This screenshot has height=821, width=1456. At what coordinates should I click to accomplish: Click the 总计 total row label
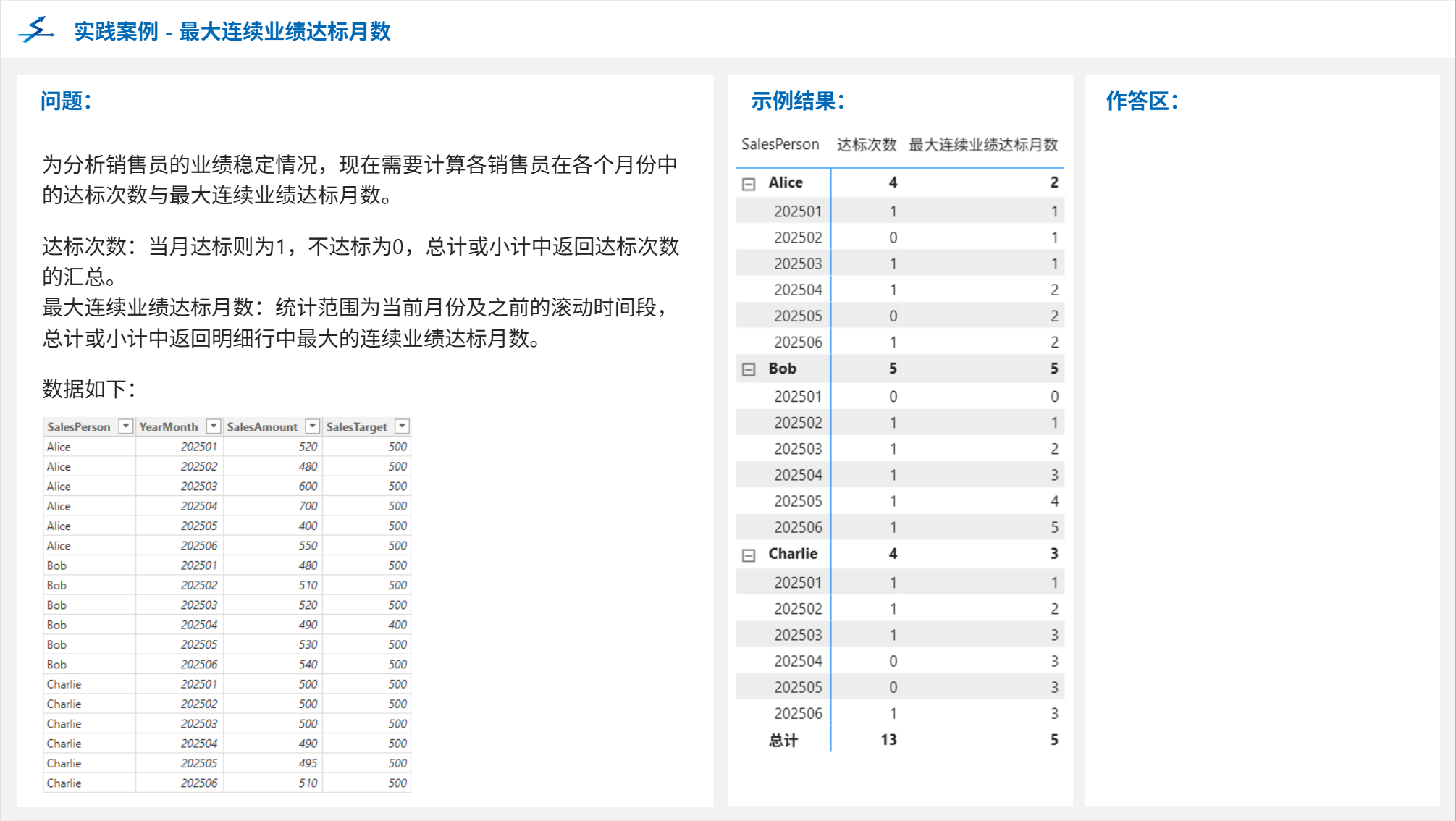click(783, 740)
